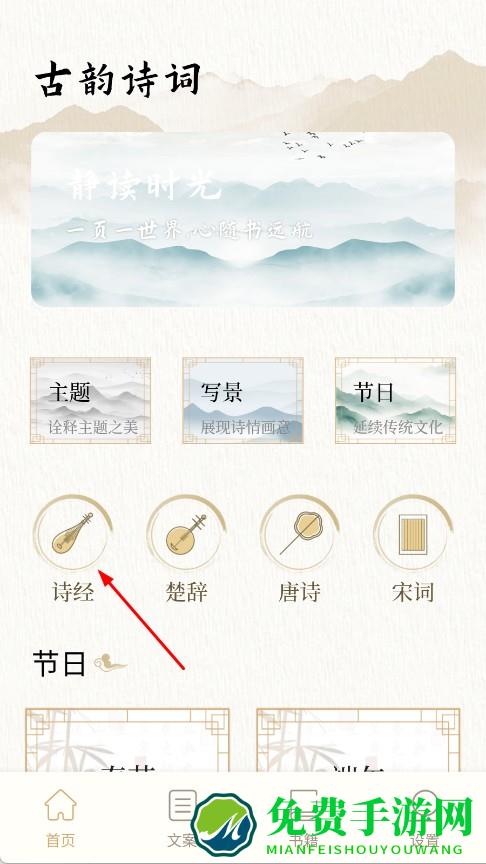Open the 唐诗 fan icon
This screenshot has width=486, height=864.
(300, 532)
